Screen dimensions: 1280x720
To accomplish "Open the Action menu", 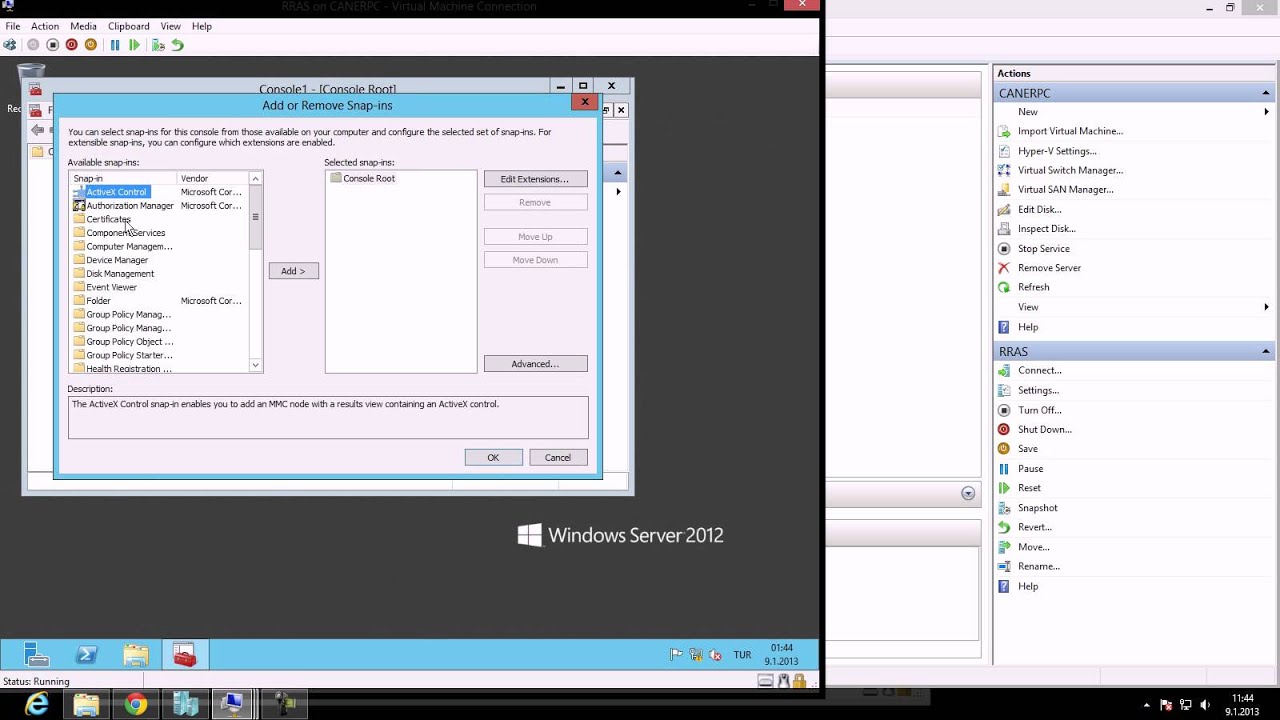I will point(45,26).
